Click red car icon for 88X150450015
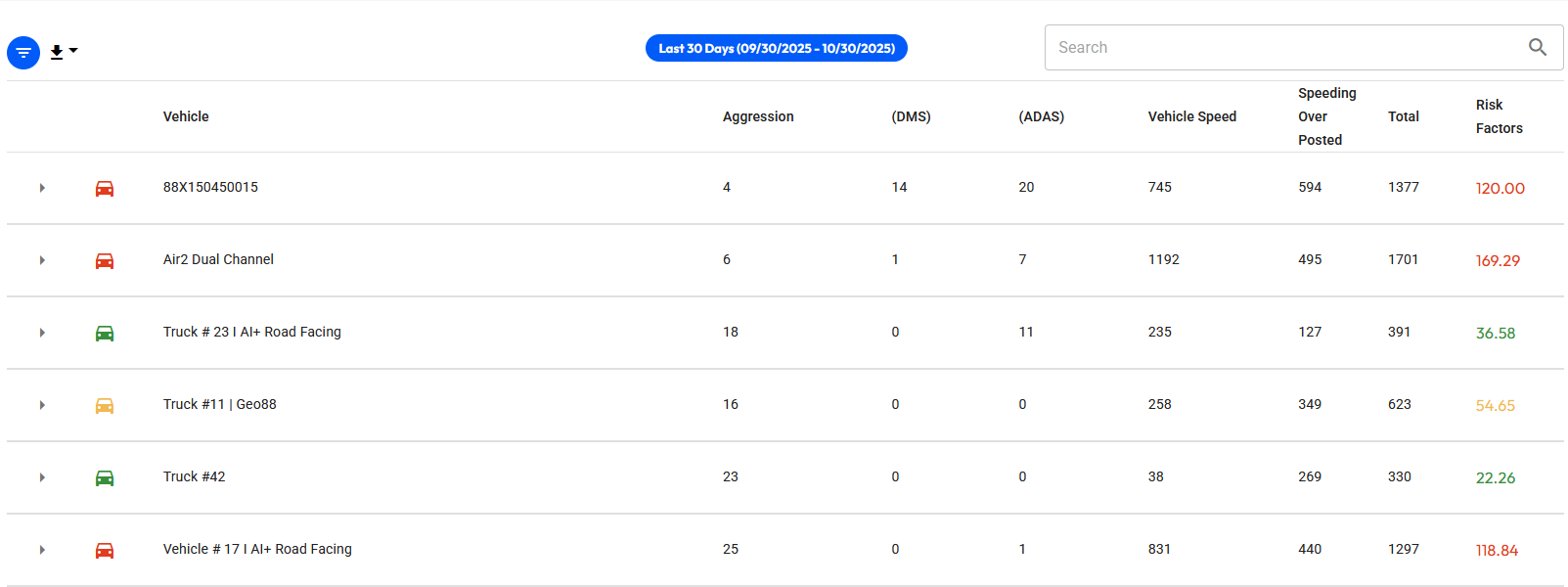The height and width of the screenshot is (587, 1568). point(105,188)
